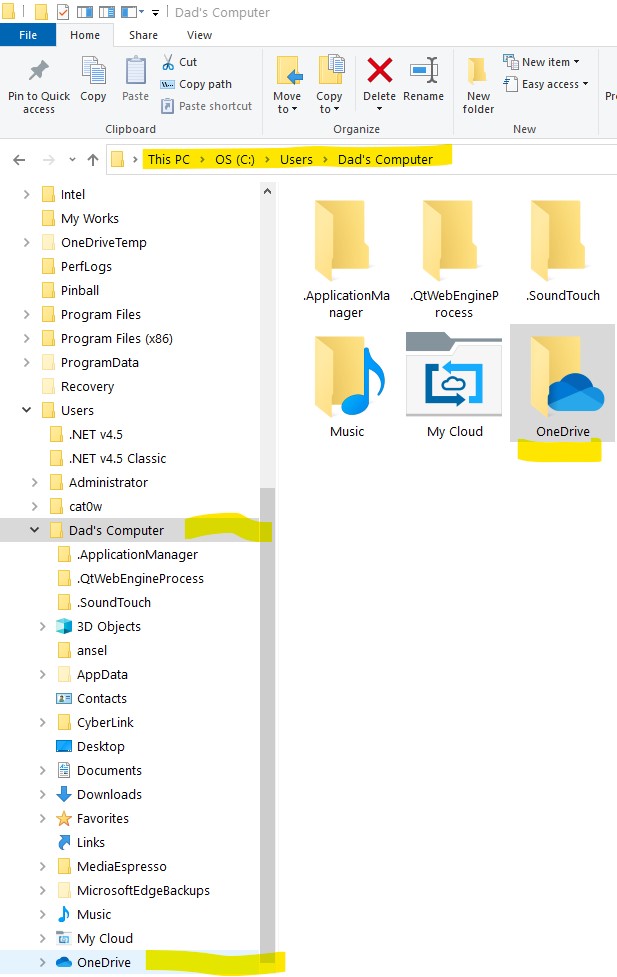Screen dimensions: 617x977
Task: Expand the cat0w tree node
Action: tap(34, 507)
